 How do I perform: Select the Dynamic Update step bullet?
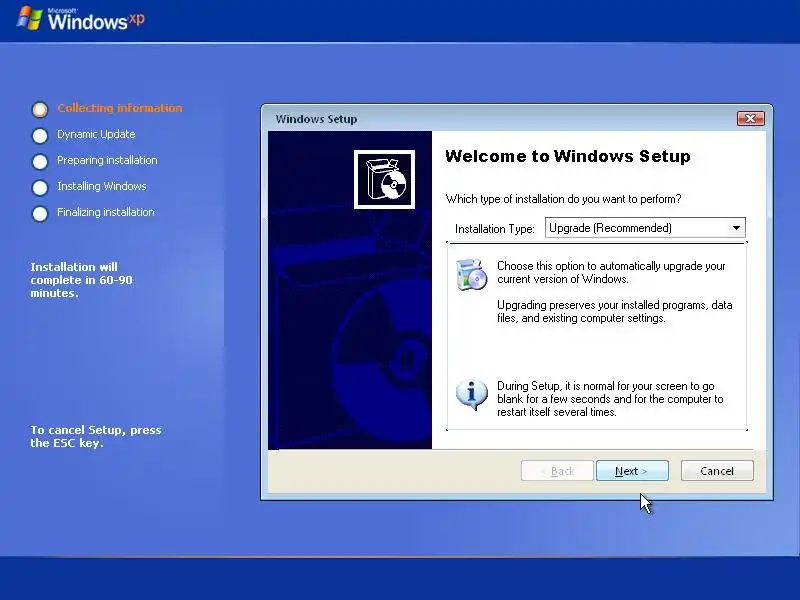pyautogui.click(x=40, y=135)
